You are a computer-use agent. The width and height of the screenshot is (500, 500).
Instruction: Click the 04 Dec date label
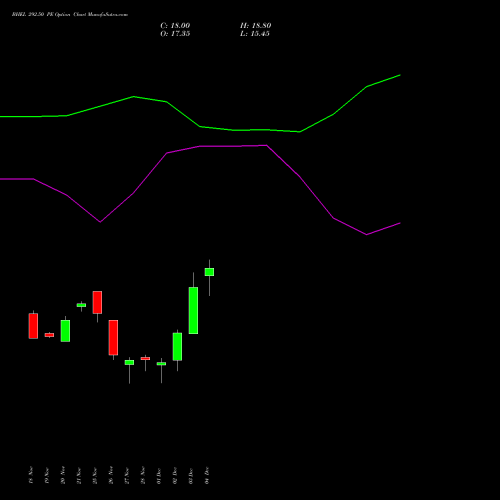pyautogui.click(x=207, y=475)
